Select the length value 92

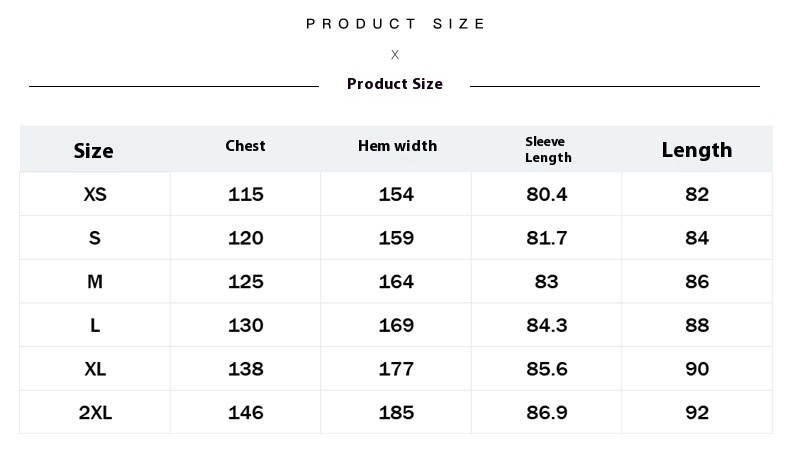[x=697, y=413]
